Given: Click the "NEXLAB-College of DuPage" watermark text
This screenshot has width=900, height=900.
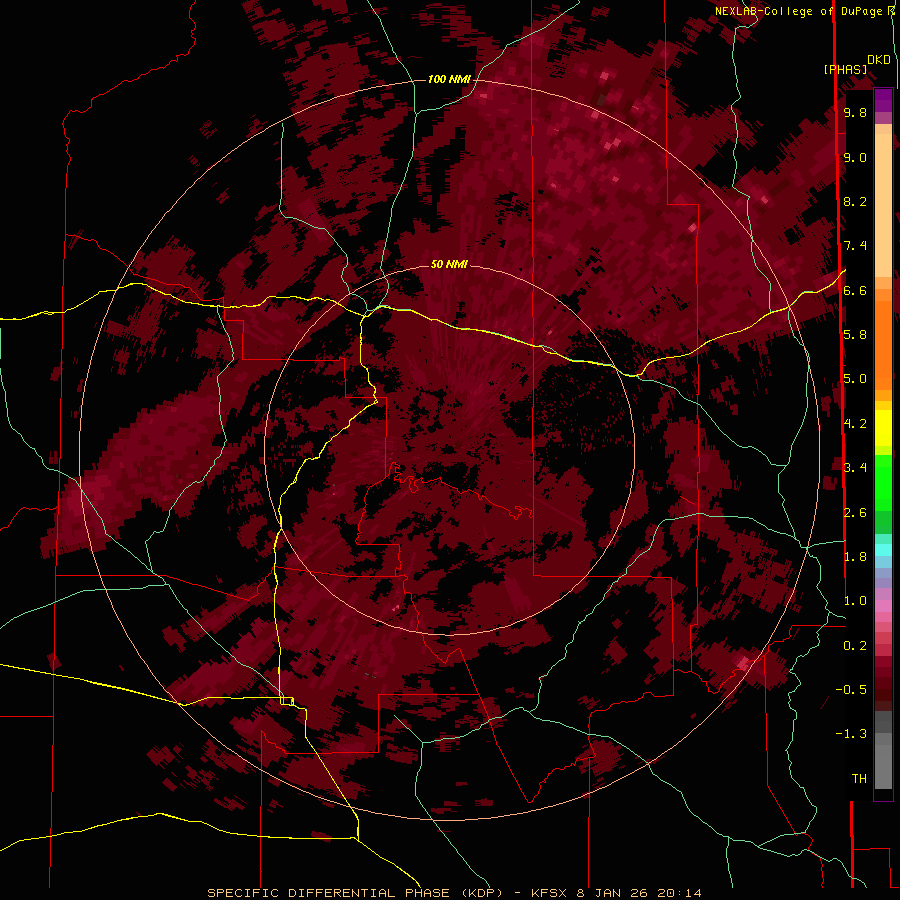Looking at the screenshot, I should 800,11.
